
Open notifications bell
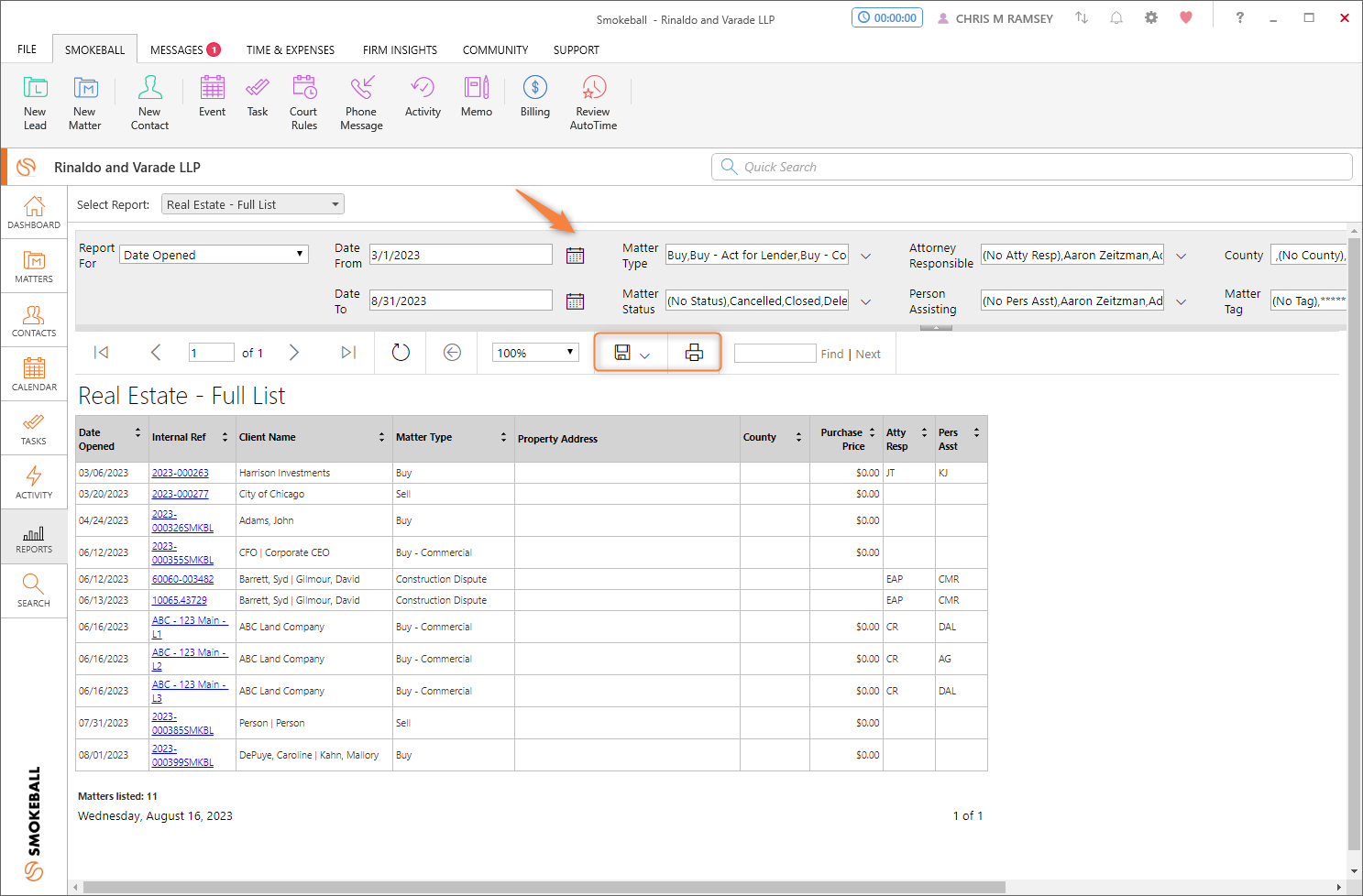[1116, 17]
